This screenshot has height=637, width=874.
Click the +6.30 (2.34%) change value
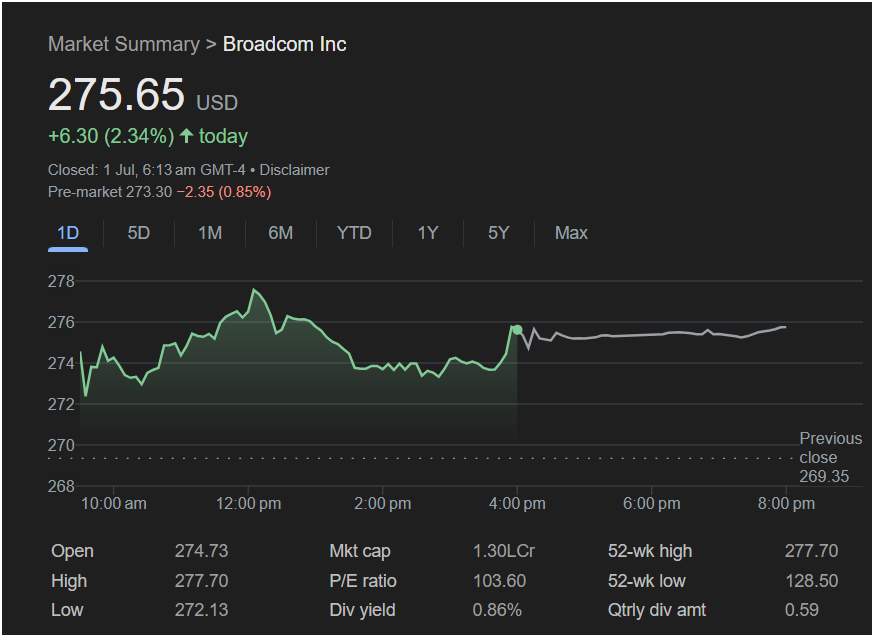click(x=111, y=136)
